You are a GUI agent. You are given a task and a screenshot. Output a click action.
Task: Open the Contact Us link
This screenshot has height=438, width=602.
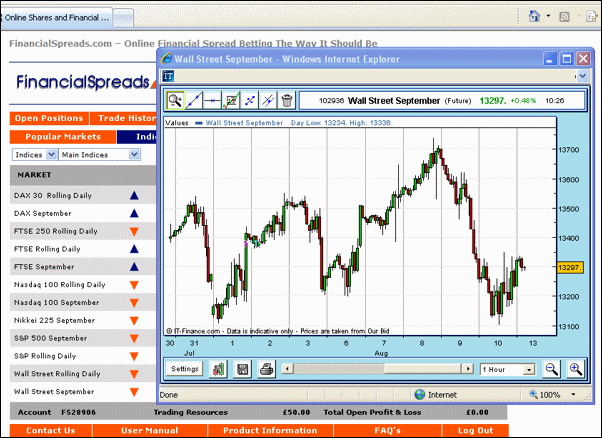tap(51, 430)
